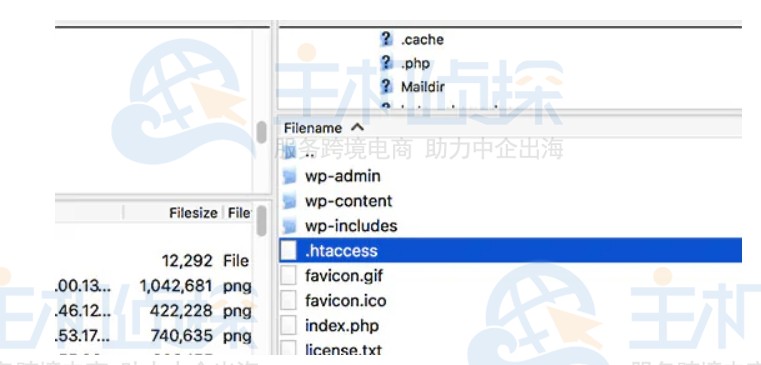Image resolution: width=761 pixels, height=365 pixels.
Task: Open the parent directory '..' entry
Action: click(x=310, y=153)
